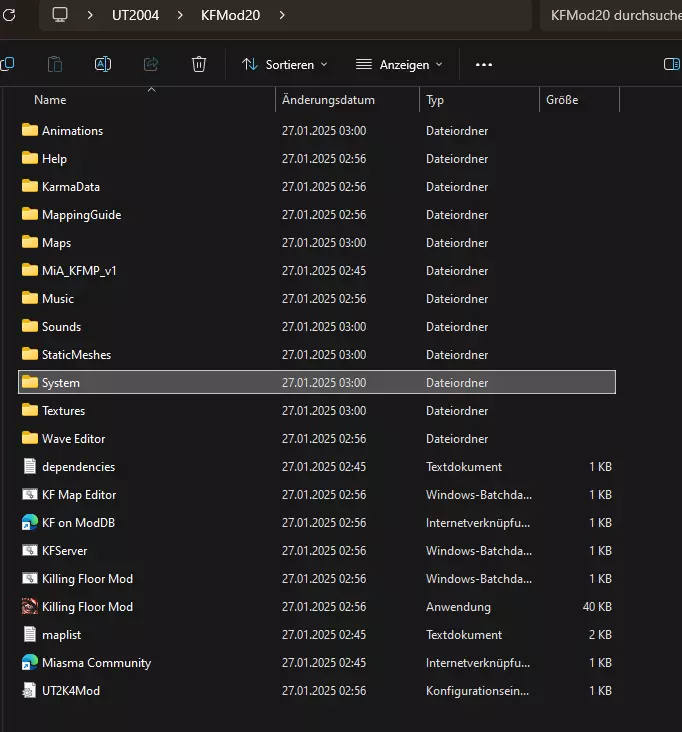Select the System folder
The width and height of the screenshot is (682, 732).
point(61,383)
